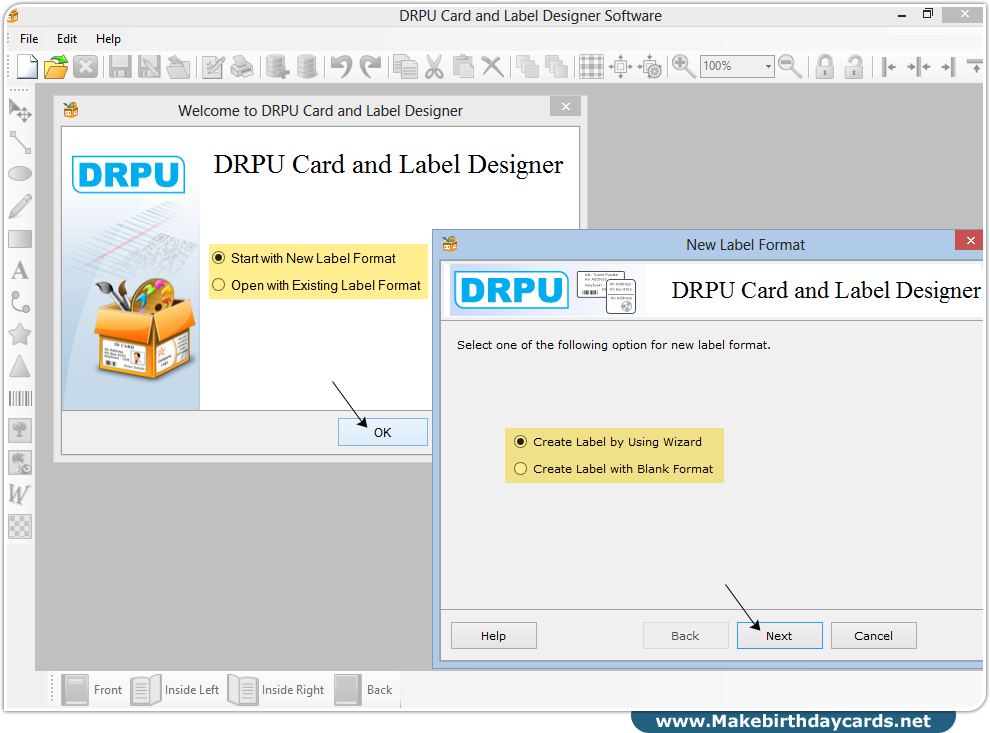990x733 pixels.
Task: Select the Line drawing tool
Action: point(20,143)
